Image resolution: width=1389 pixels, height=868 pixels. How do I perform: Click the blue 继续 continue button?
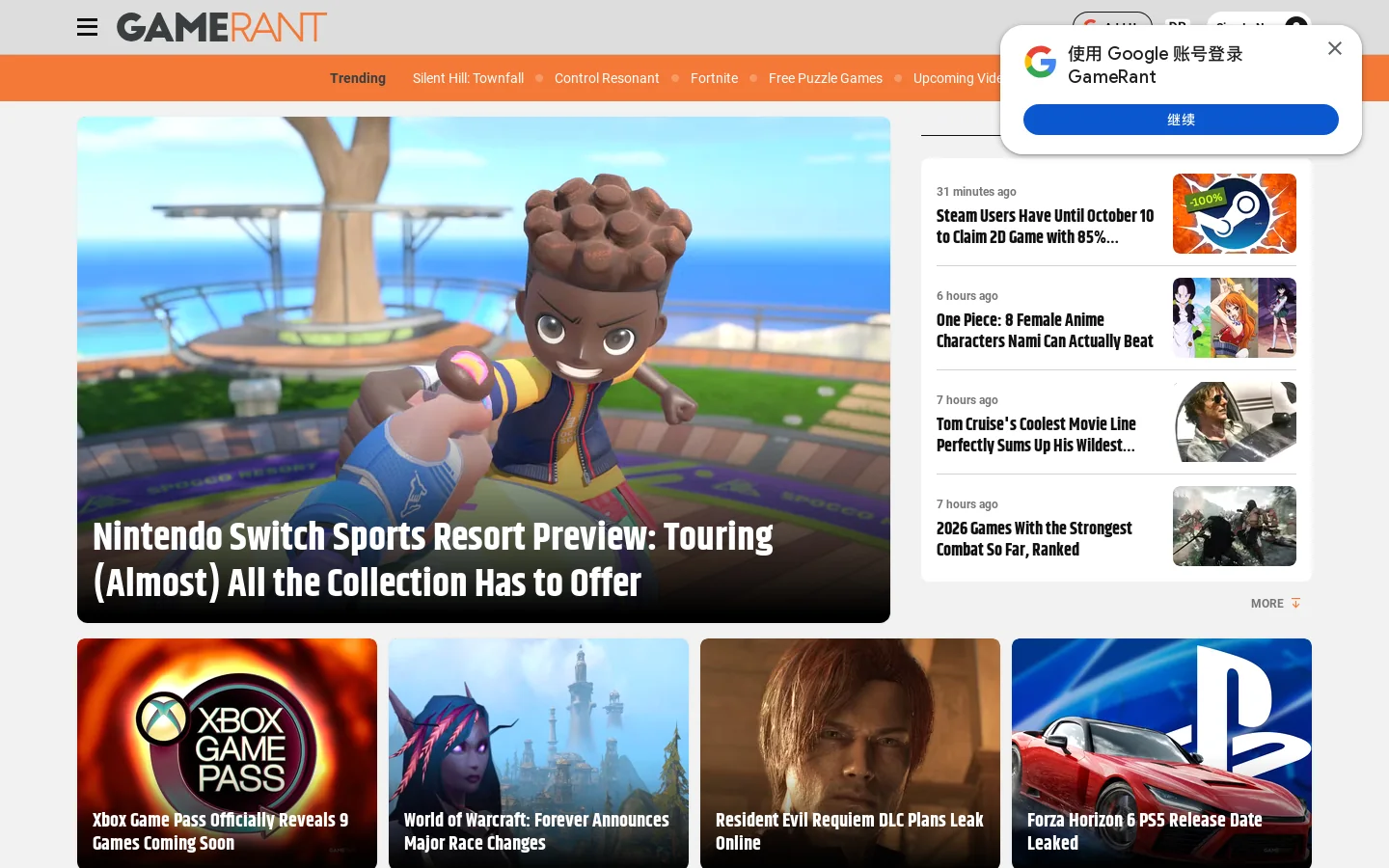[x=1181, y=120]
